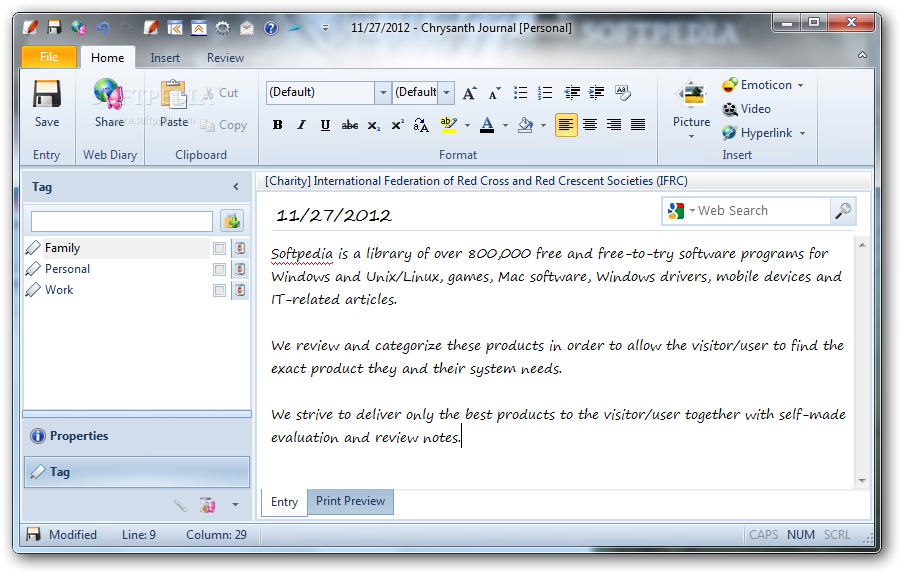
Task: Click the Share web diary icon in the ribbon
Action: (109, 94)
